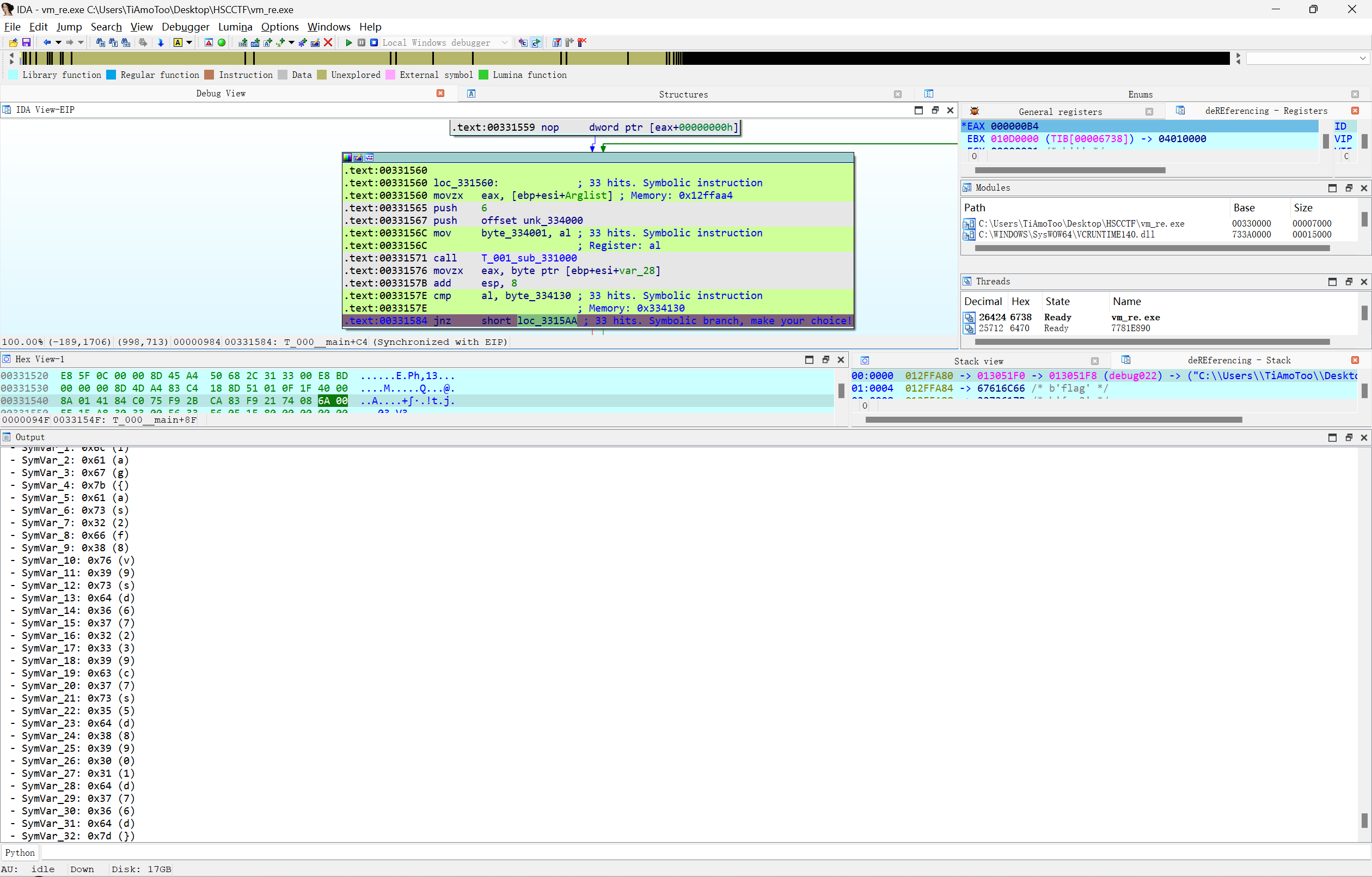Select the deREferencing - Stack tab
The height and width of the screenshot is (877, 1372).
pos(1239,361)
